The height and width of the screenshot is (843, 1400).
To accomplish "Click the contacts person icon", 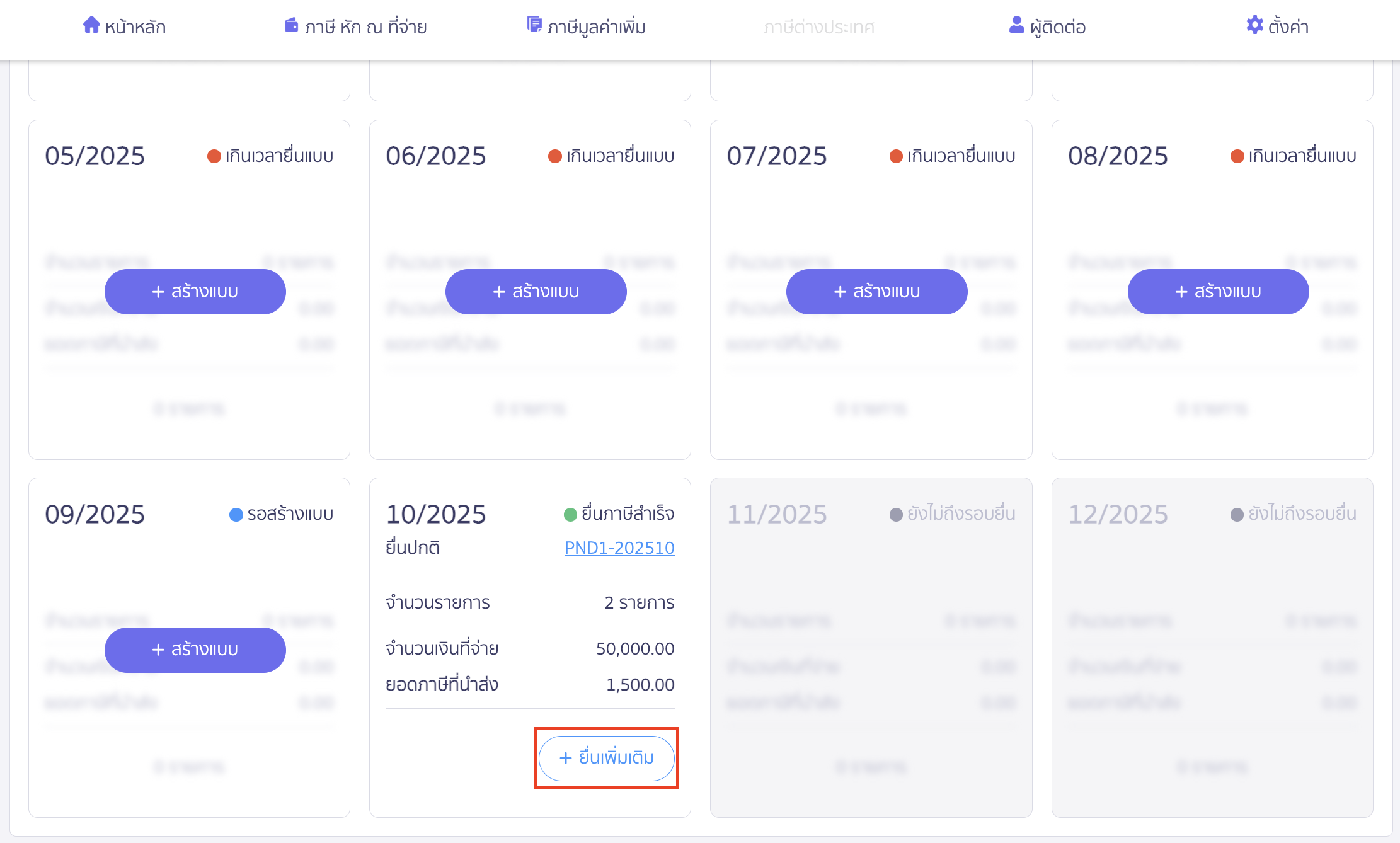I will [1016, 25].
